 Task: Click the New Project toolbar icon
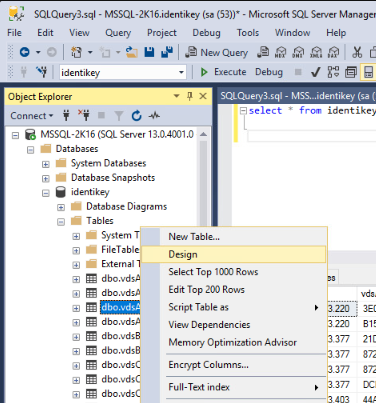coord(76,52)
